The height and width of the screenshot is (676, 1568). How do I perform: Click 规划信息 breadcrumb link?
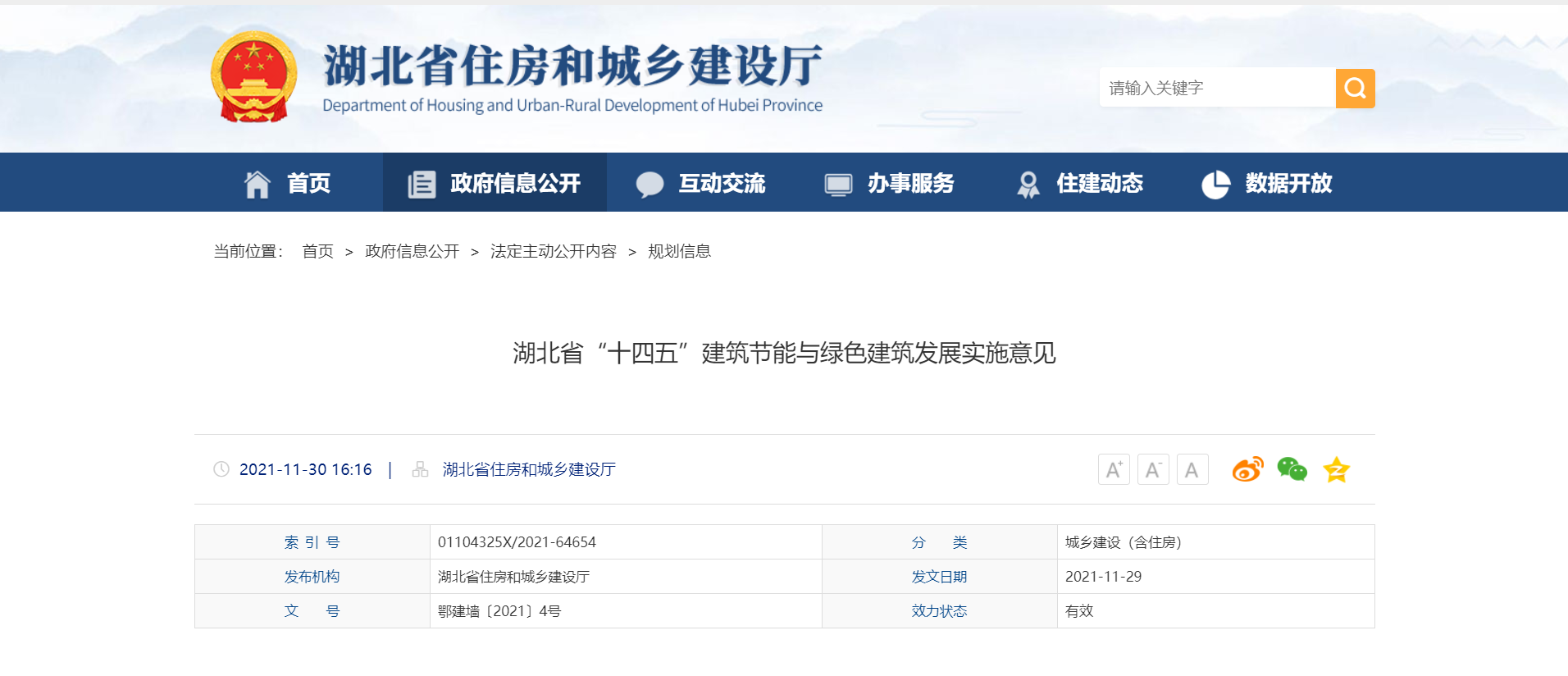[679, 252]
